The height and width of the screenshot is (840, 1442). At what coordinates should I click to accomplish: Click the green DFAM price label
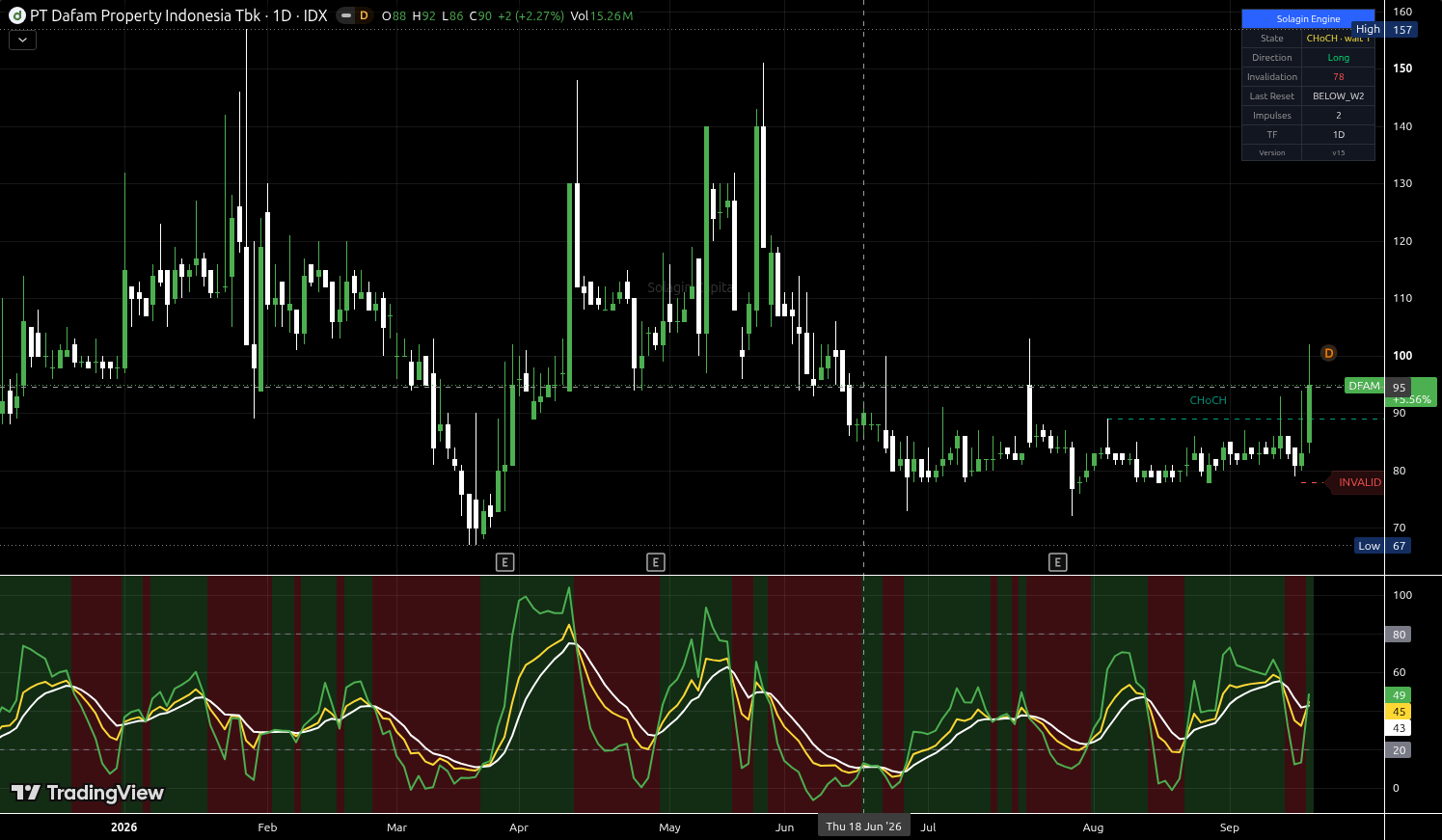1364,386
